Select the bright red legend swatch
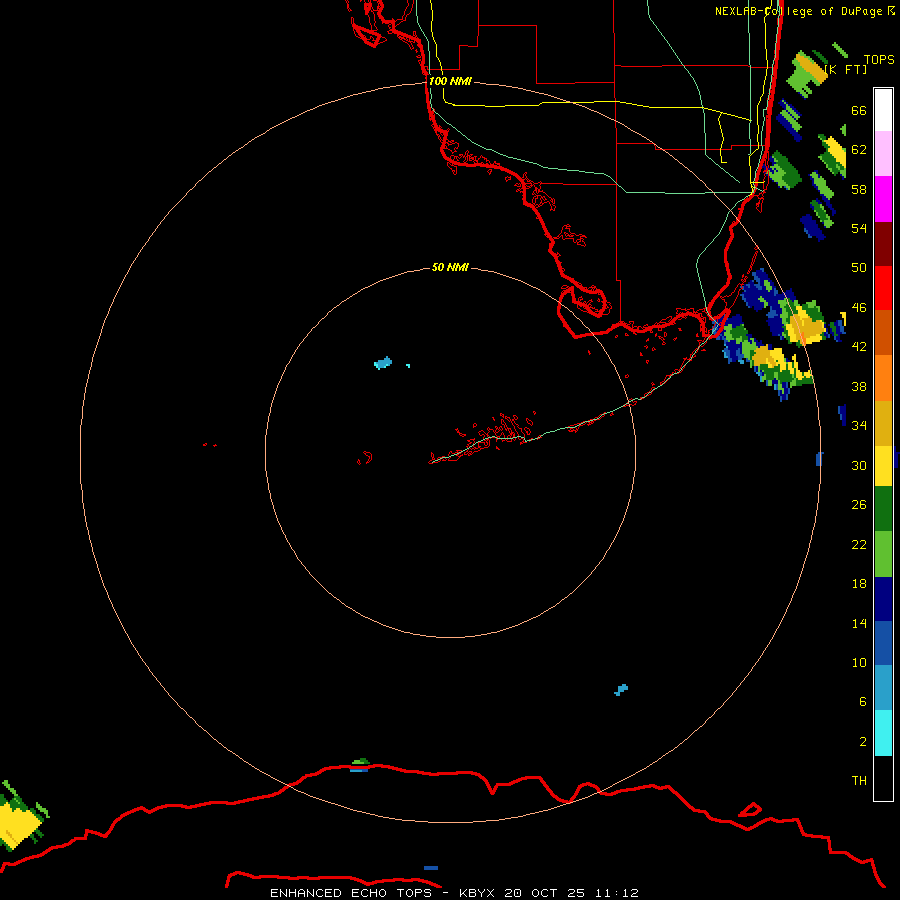Screen dimensions: 900x900 [883, 288]
